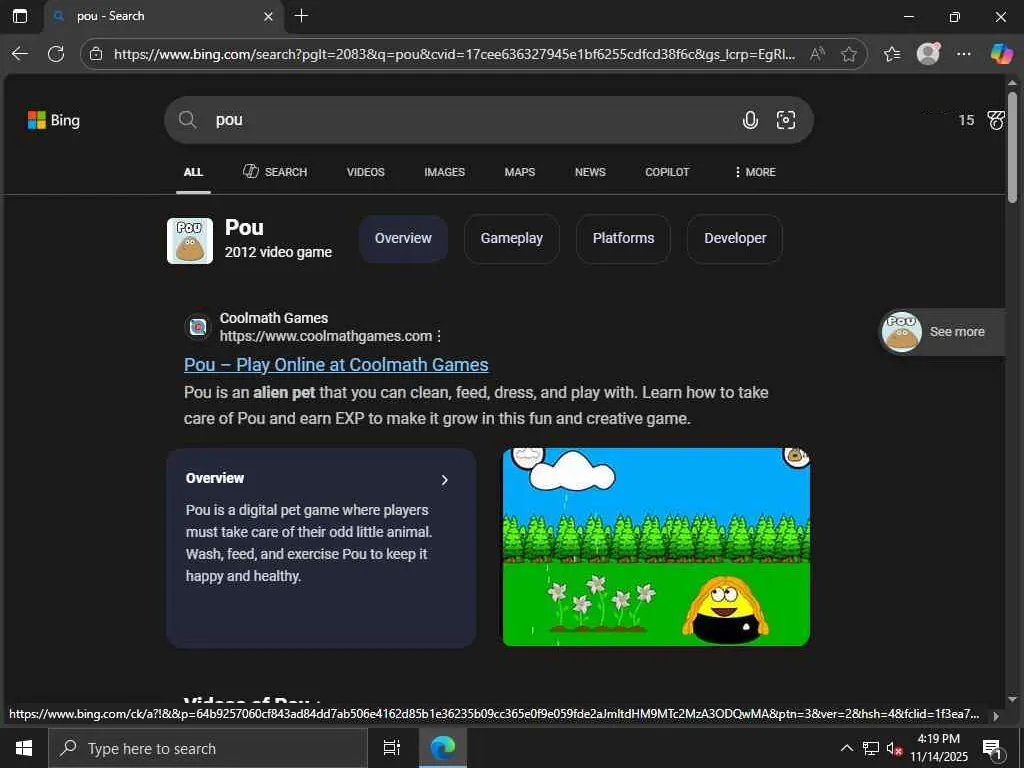Select the Platforms pill button
Image resolution: width=1024 pixels, height=768 pixels.
click(x=623, y=238)
